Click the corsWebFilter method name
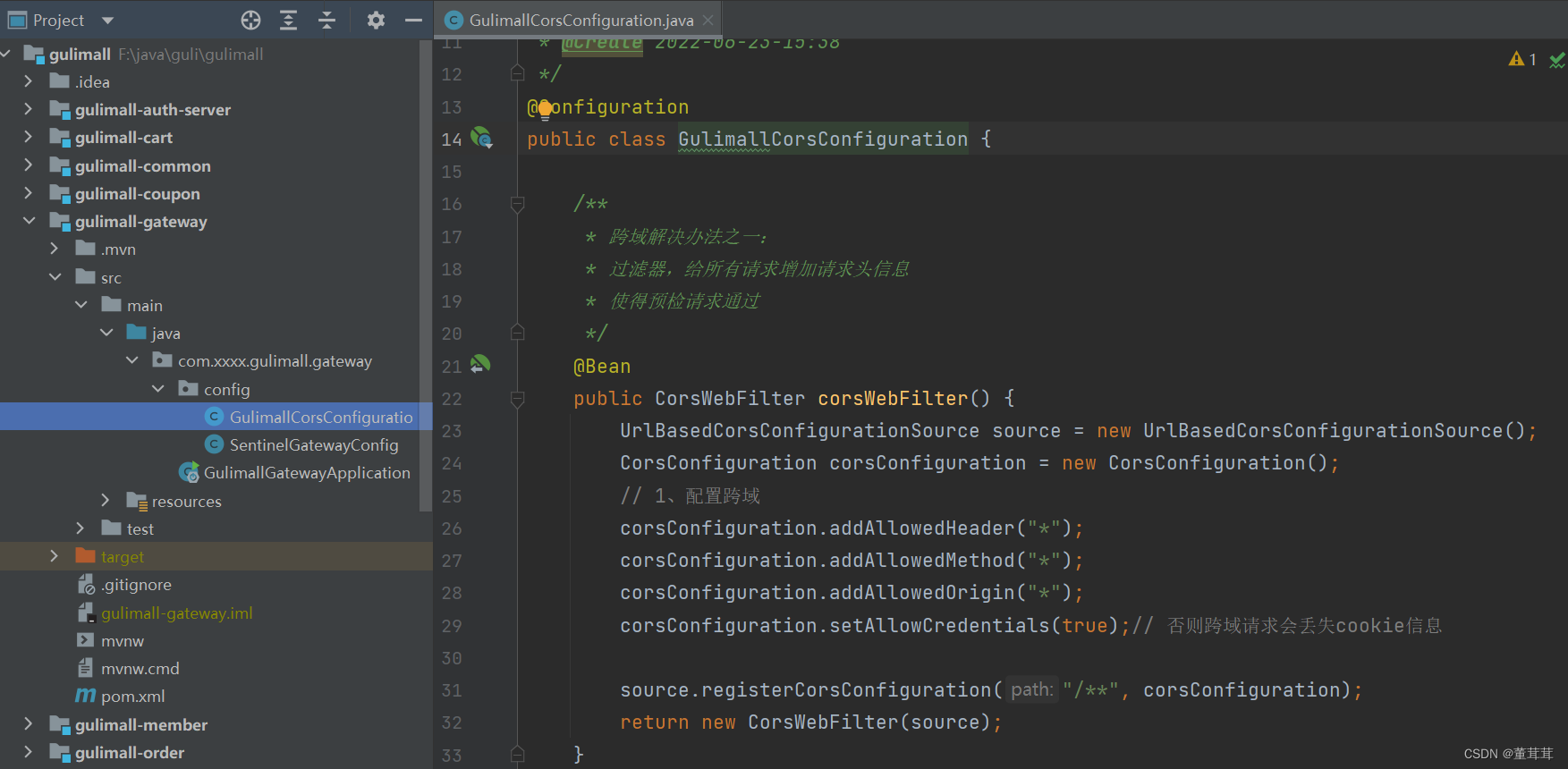 [x=893, y=398]
